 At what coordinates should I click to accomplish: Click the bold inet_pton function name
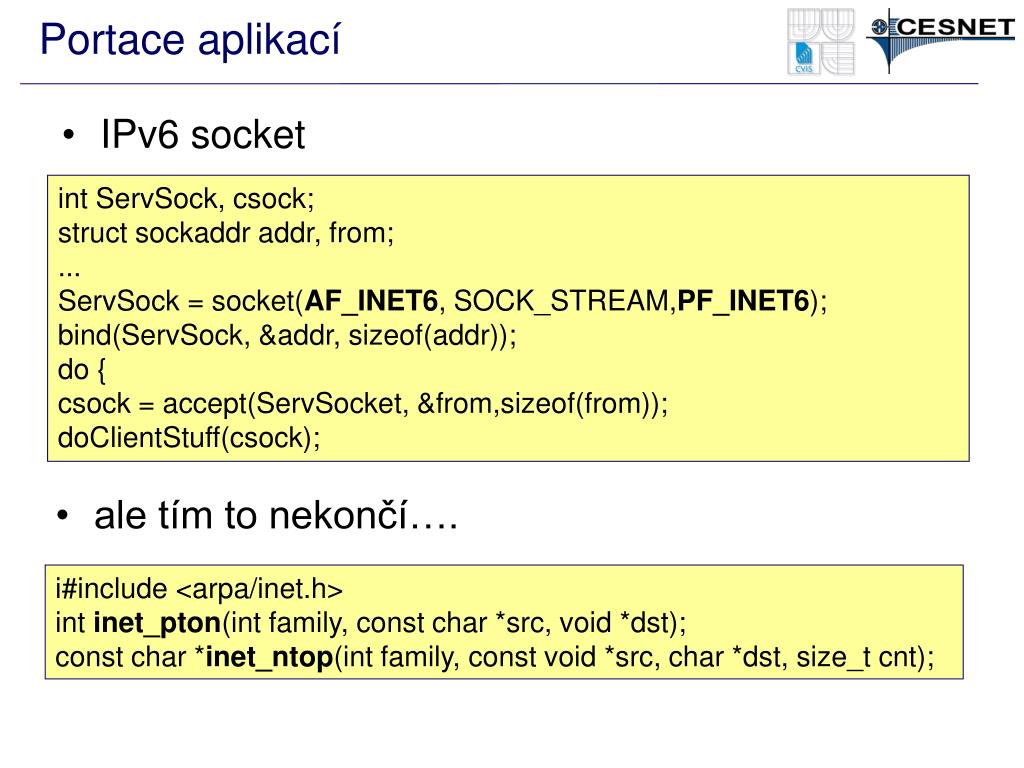[157, 623]
